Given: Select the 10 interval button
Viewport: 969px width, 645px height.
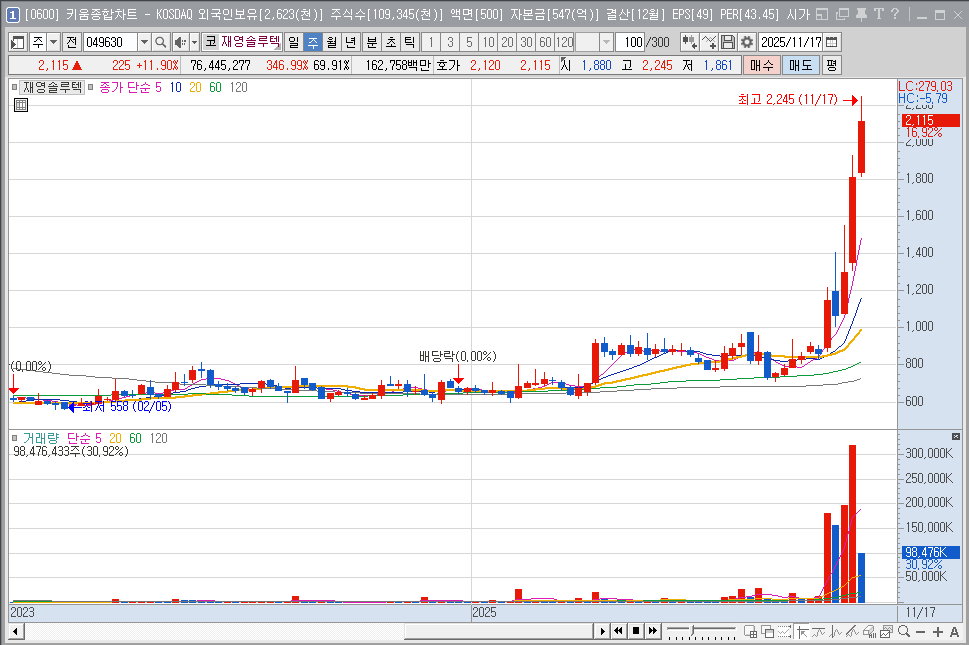Looking at the screenshot, I should pyautogui.click(x=488, y=42).
